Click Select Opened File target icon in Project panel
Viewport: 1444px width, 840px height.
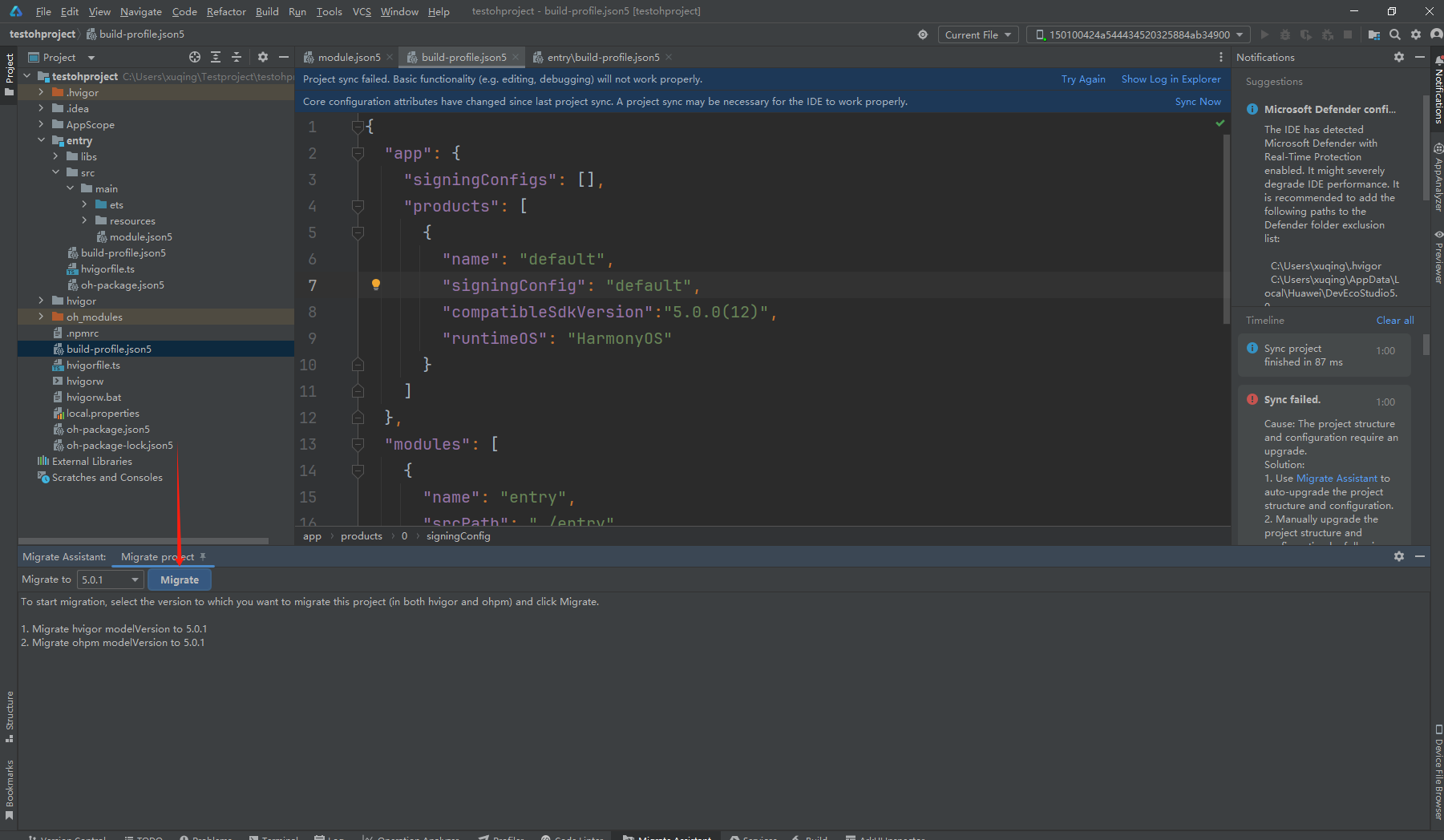coord(195,57)
